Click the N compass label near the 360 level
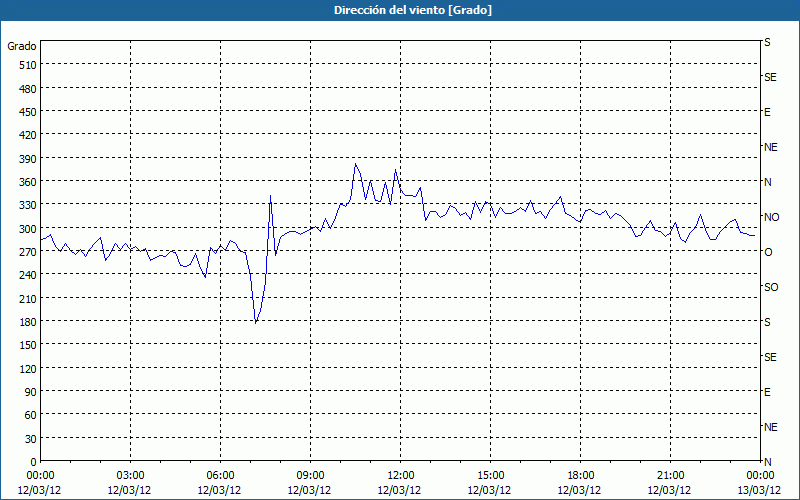 [x=767, y=182]
